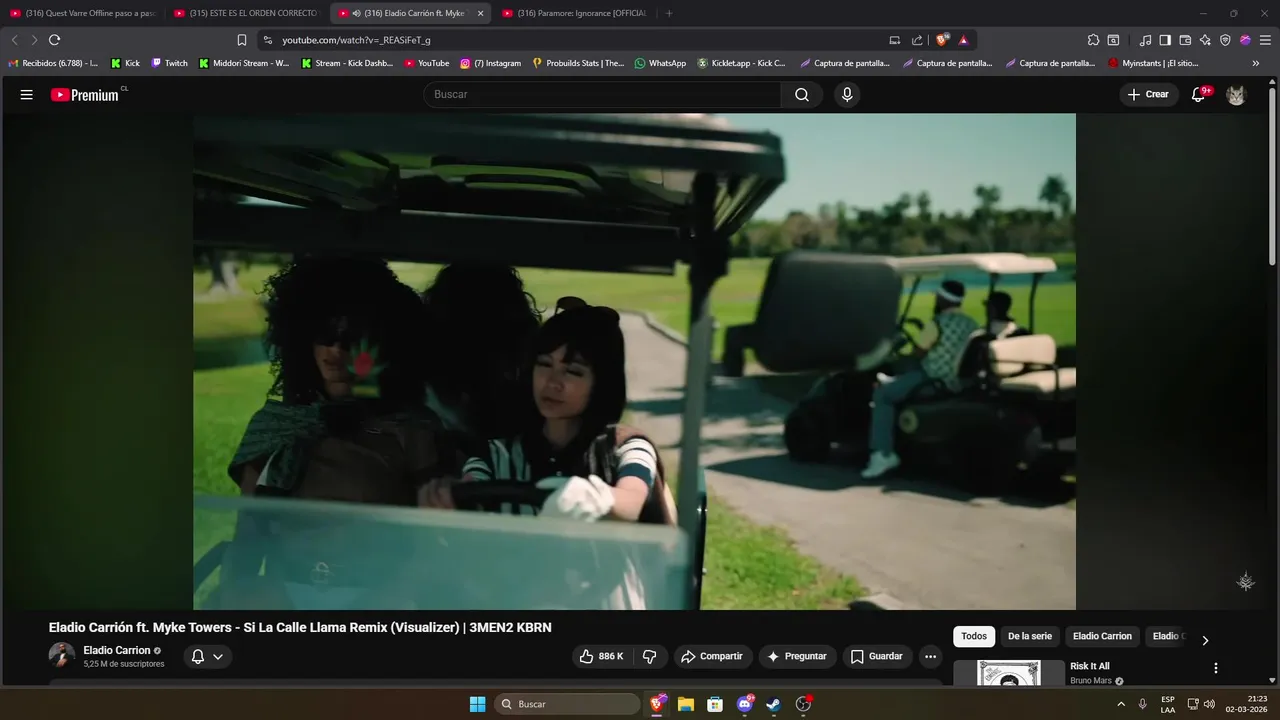Like the video with 886 K likes
The image size is (1280, 720).
pos(601,656)
